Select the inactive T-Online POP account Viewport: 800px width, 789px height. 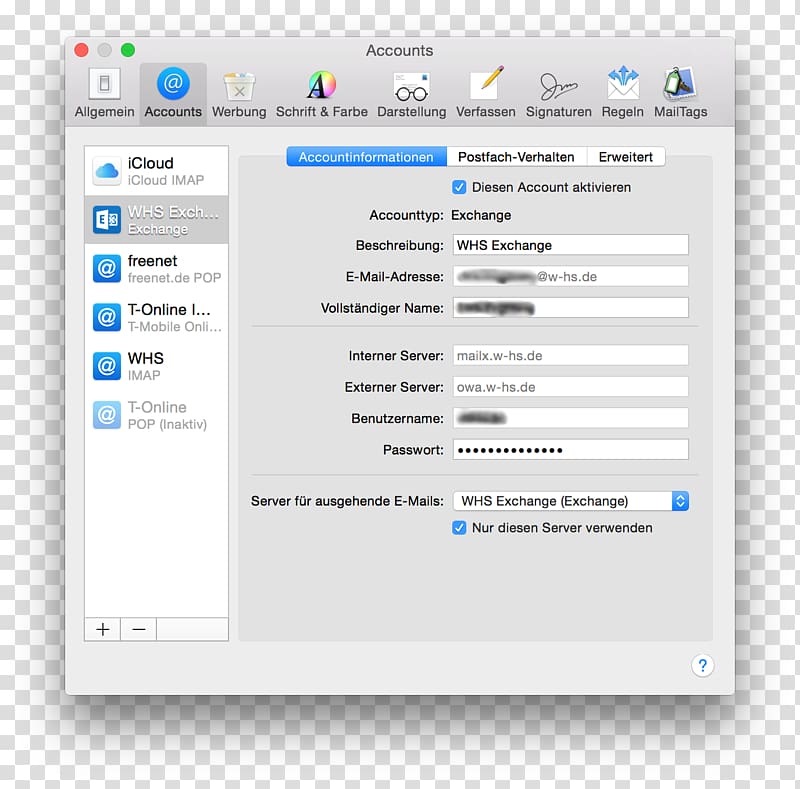[x=156, y=415]
